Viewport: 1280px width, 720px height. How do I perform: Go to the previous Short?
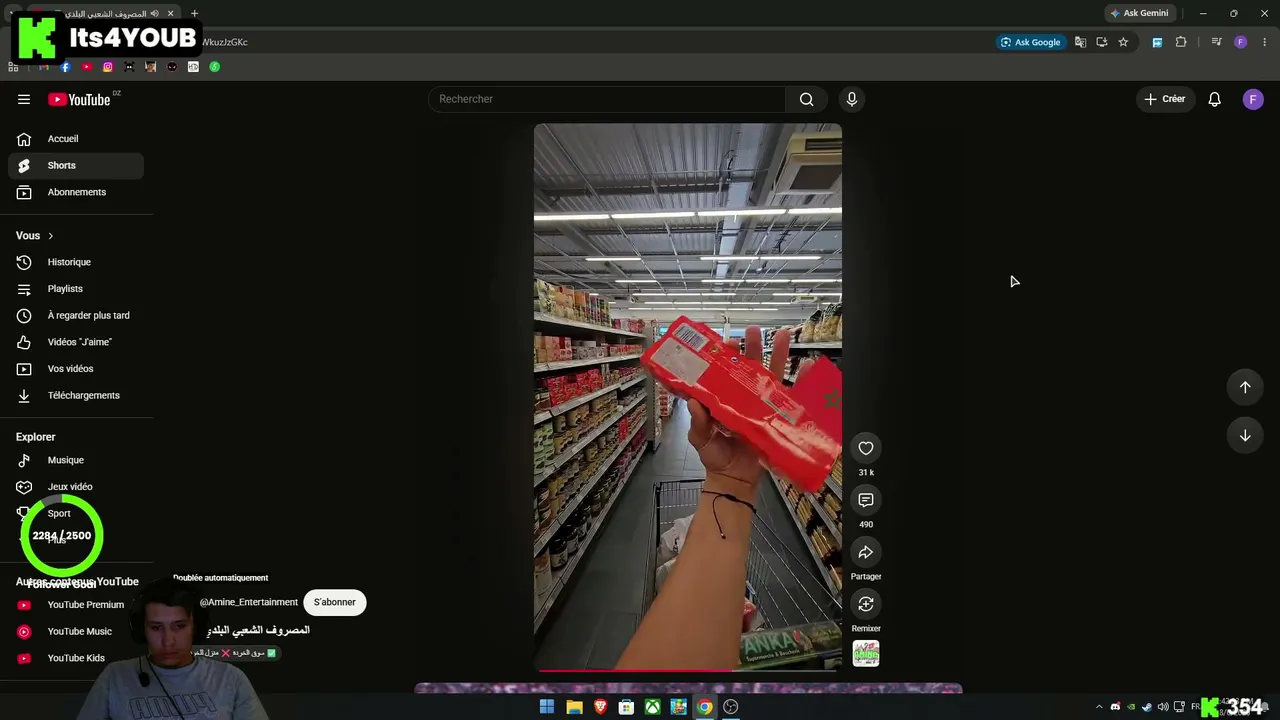(1245, 387)
